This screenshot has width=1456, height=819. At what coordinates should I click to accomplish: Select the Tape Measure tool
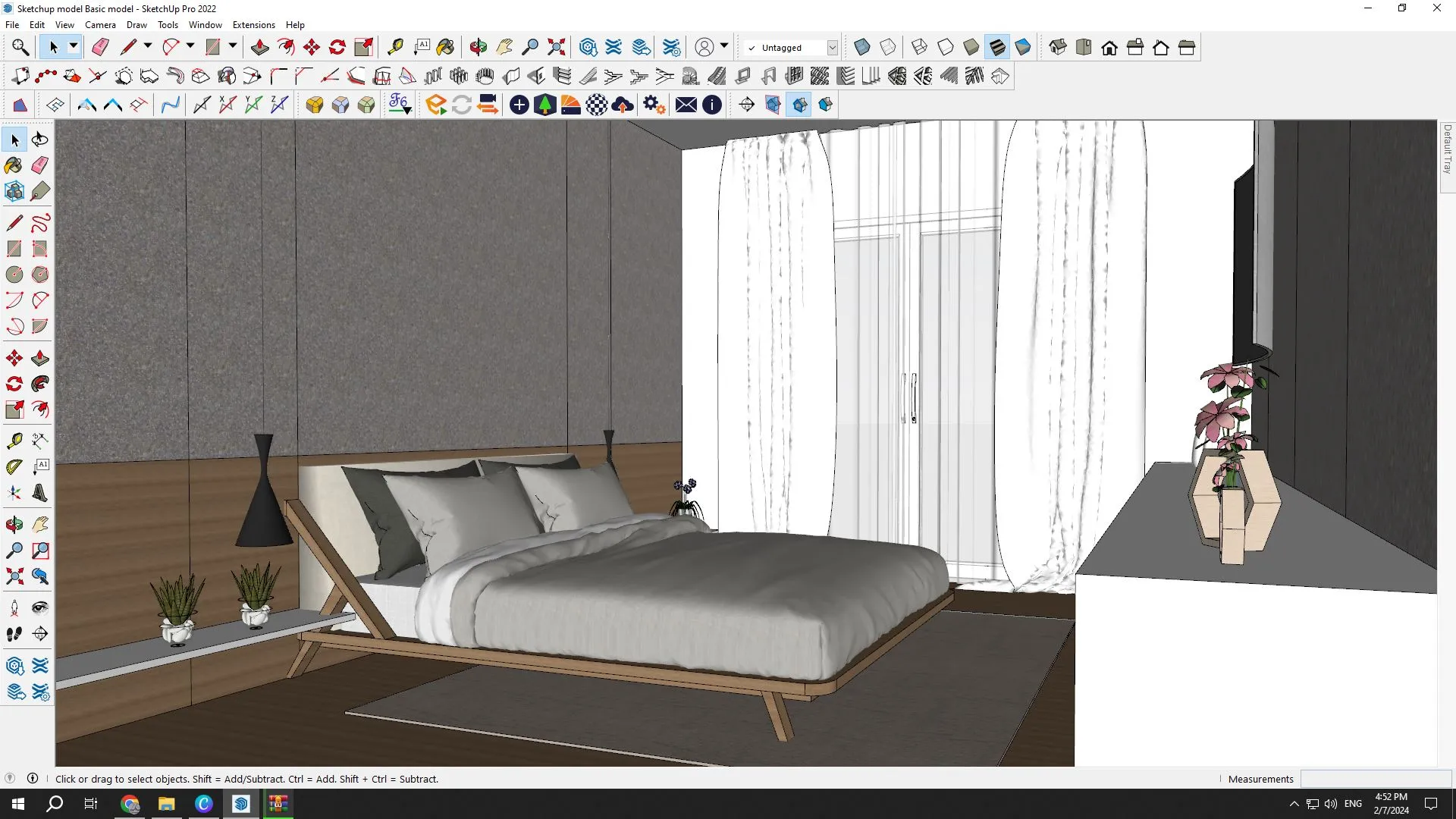tap(394, 46)
